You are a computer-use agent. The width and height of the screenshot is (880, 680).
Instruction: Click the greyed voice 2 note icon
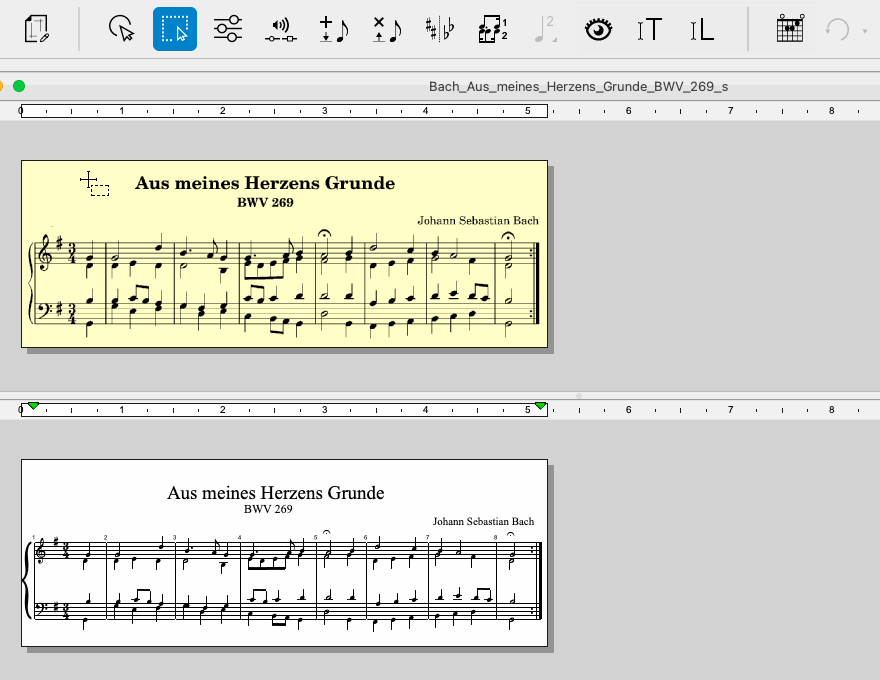pyautogui.click(x=546, y=29)
